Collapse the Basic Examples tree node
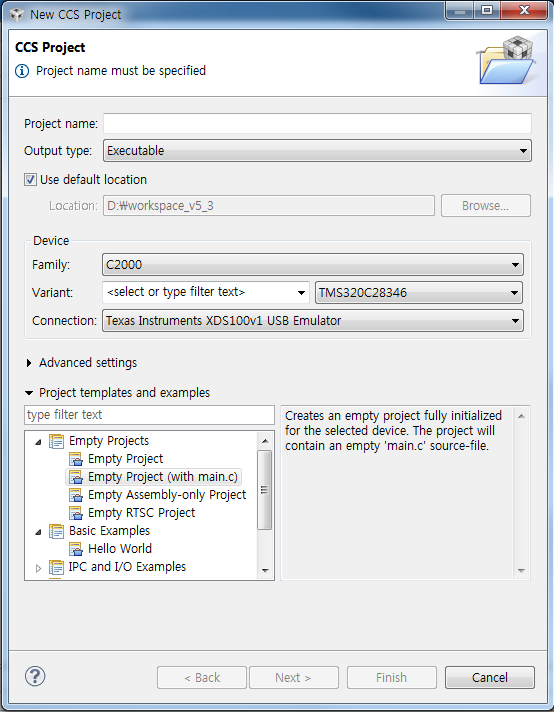 [39, 531]
